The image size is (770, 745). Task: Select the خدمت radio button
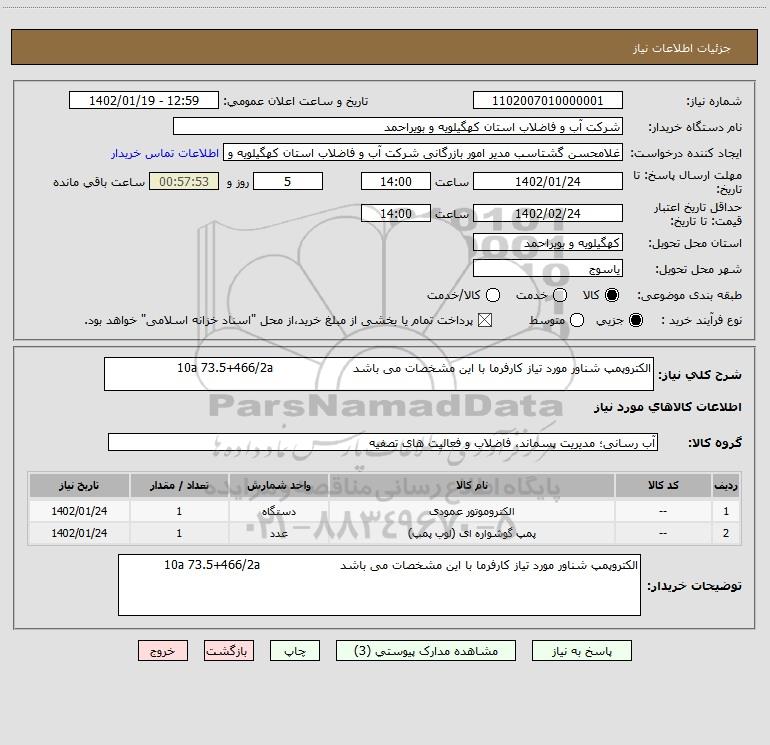click(x=560, y=295)
